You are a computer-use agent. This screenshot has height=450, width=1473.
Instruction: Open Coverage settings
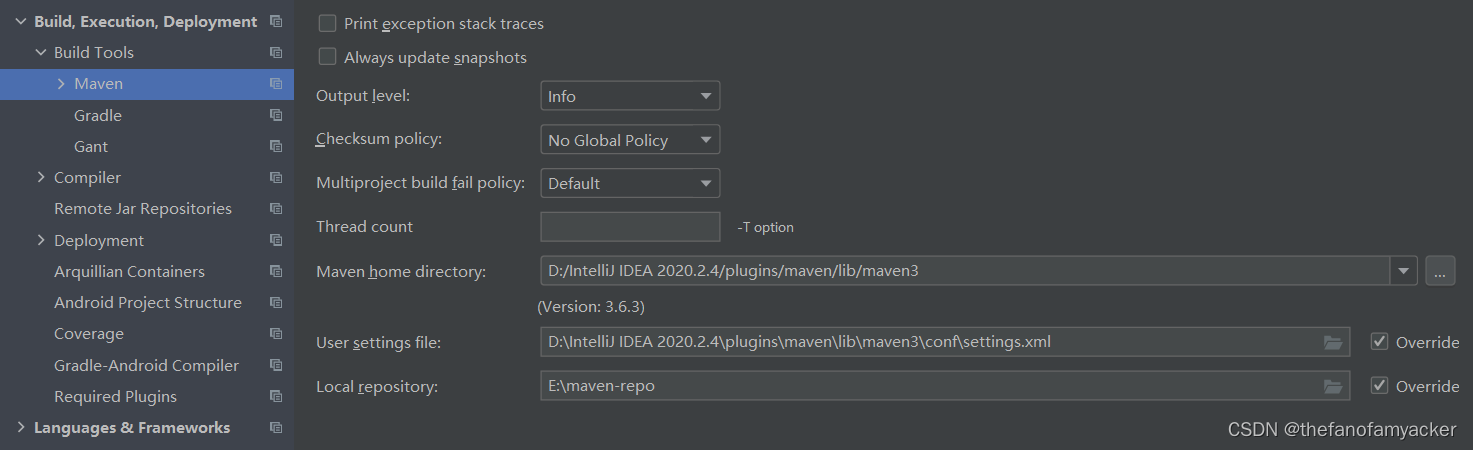point(89,333)
